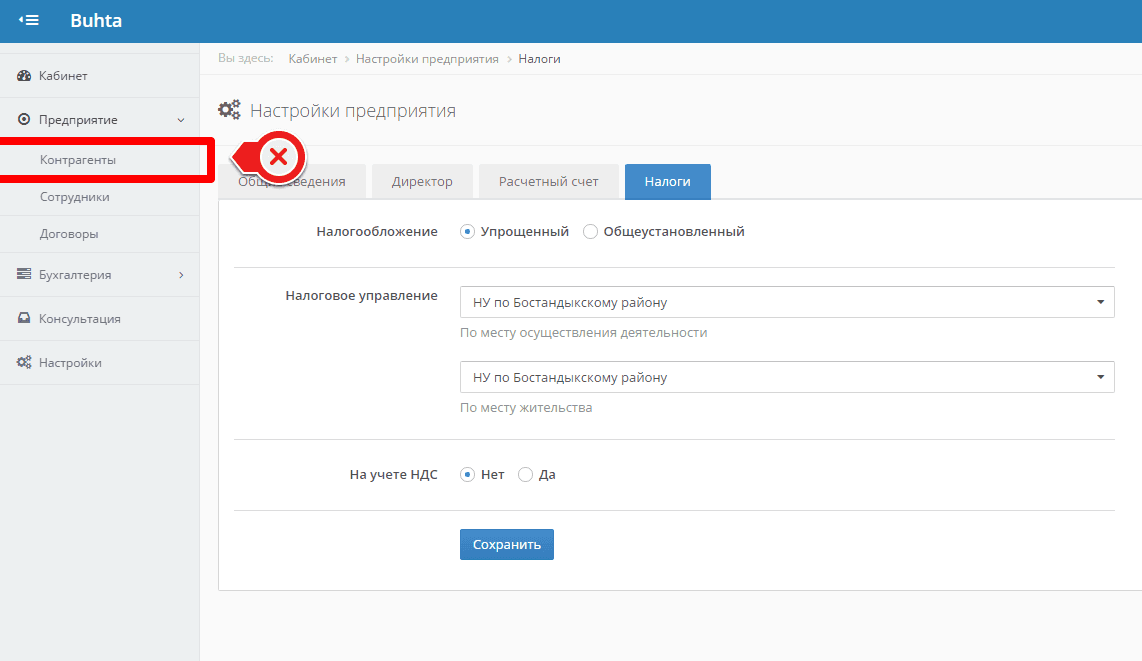Open Сотрудники in sidebar
The width and height of the screenshot is (1142, 661).
pos(100,197)
